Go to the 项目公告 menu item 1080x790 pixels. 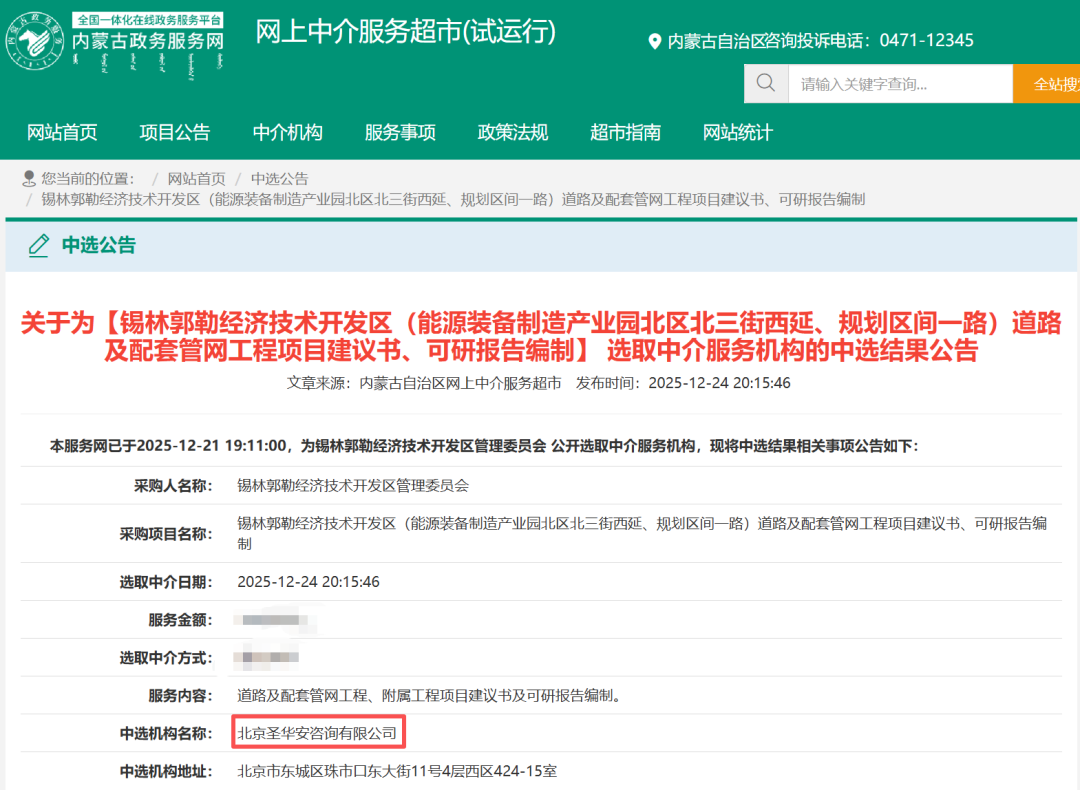(175, 132)
